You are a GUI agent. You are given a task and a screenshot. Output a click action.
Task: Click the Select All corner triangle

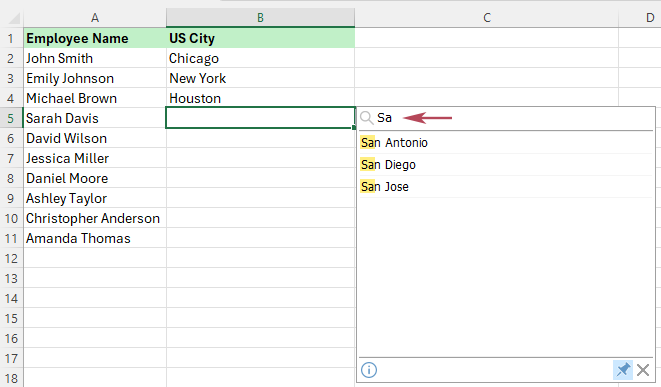click(13, 18)
